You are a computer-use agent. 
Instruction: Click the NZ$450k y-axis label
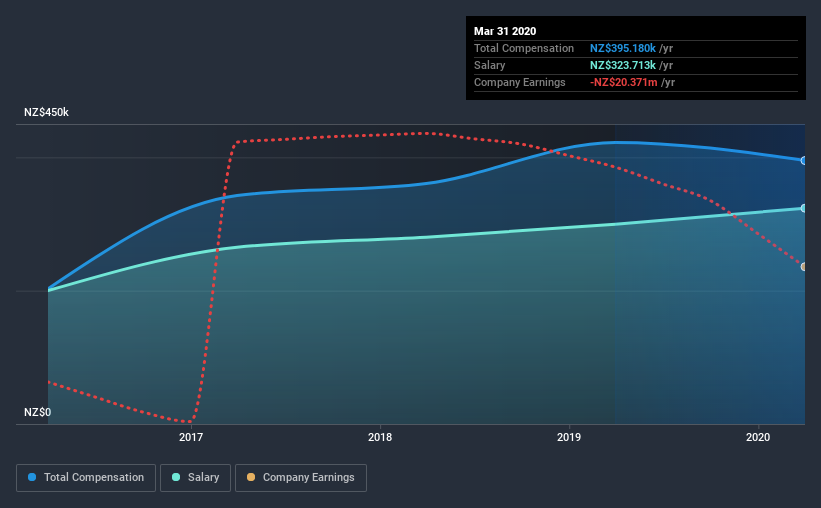click(46, 112)
